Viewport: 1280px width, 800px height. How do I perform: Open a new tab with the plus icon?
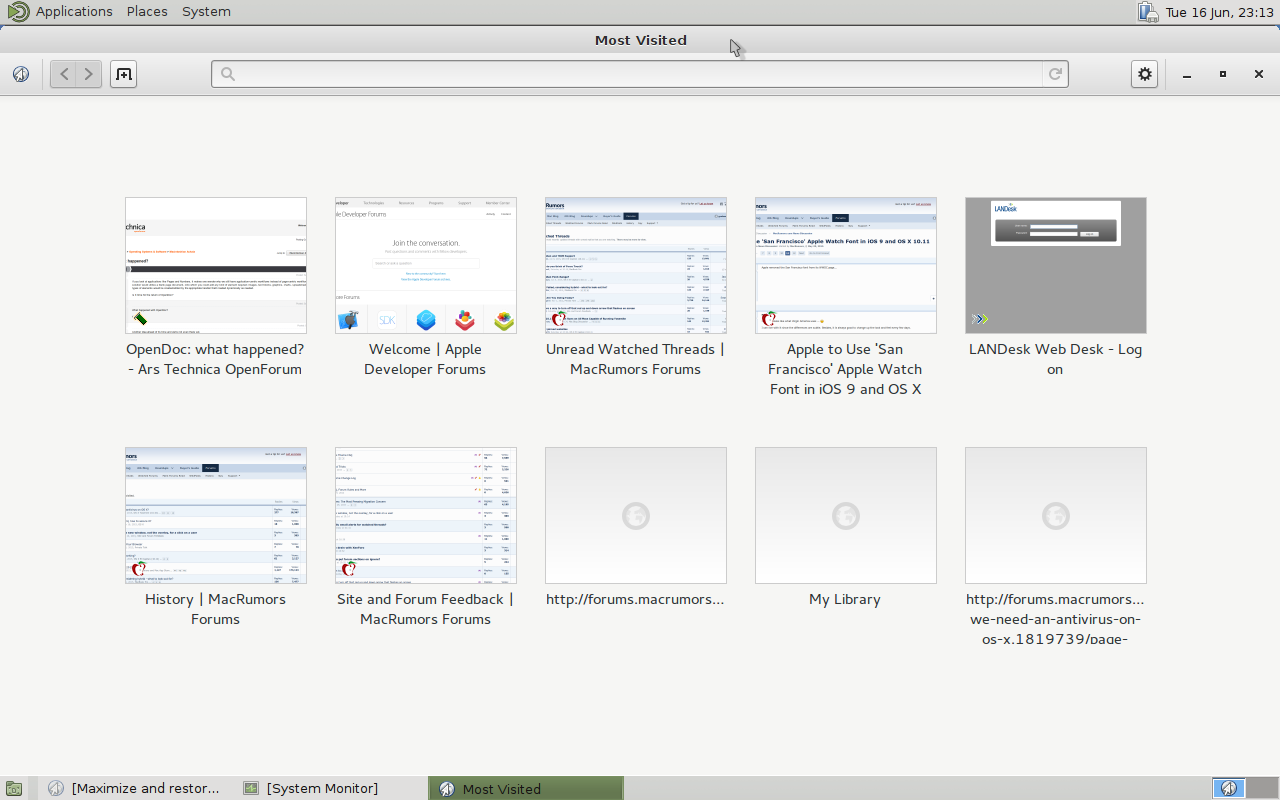point(123,74)
